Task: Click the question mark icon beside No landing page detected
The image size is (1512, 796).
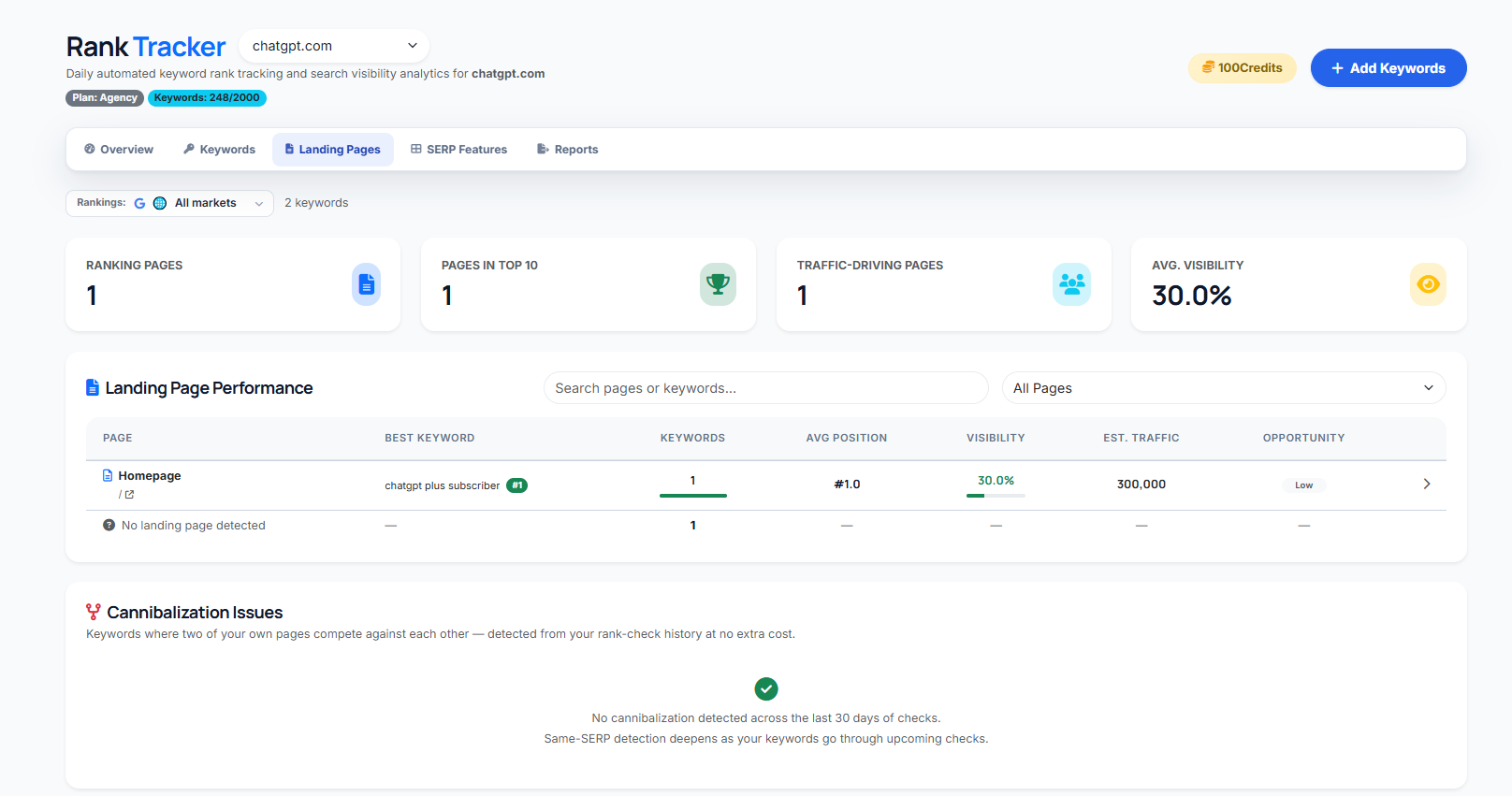Action: [x=109, y=525]
